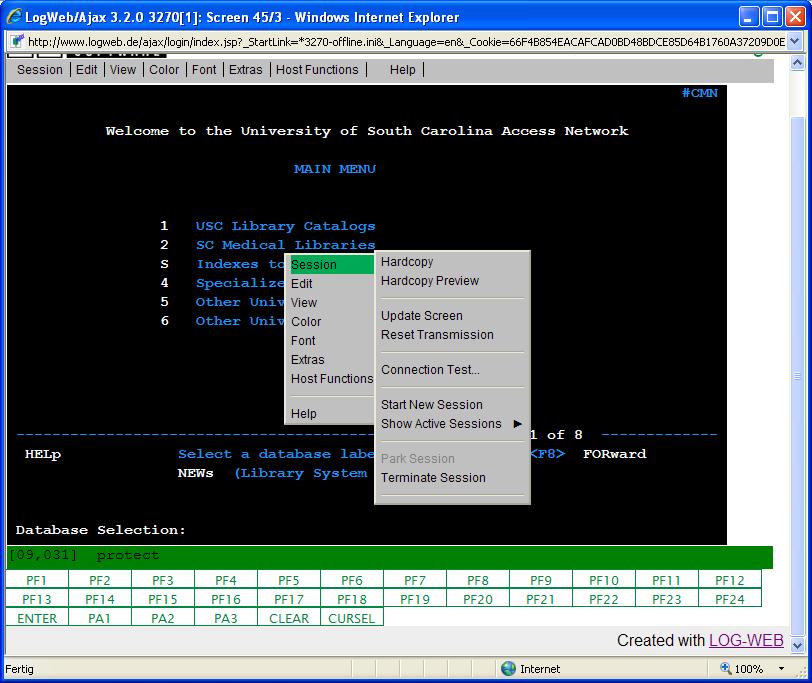Screen dimensions: 812x683
Task: Open the Session menu in the top menu bar
Action: tap(39, 69)
